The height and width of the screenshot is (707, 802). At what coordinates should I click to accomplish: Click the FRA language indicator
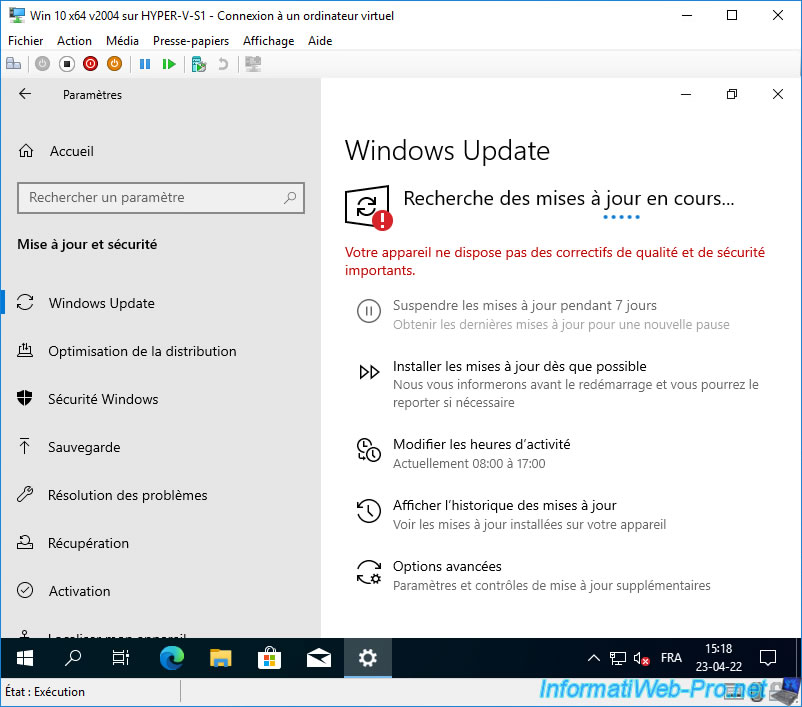coord(671,658)
